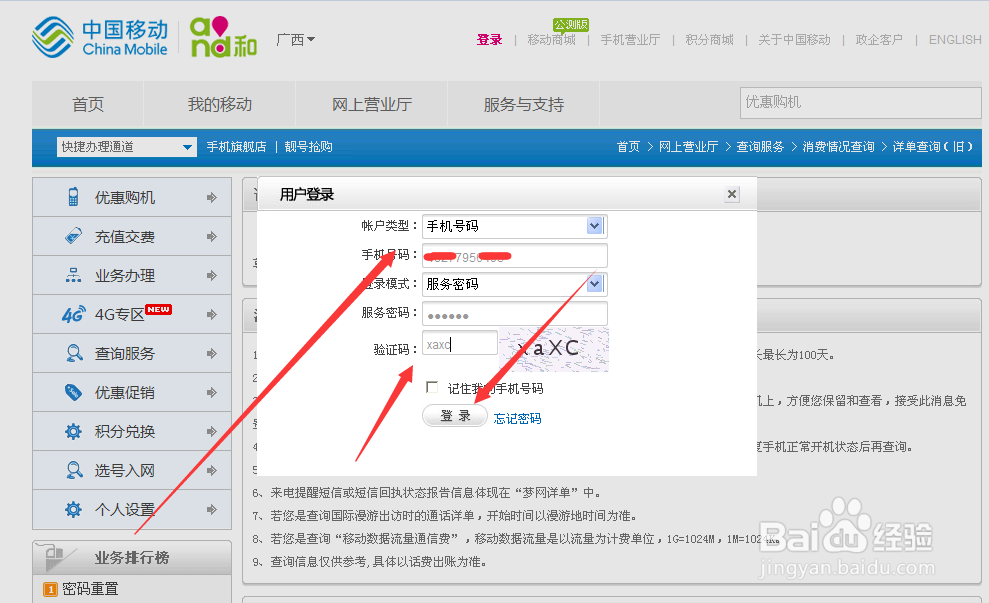Click the 忘记密码 link
This screenshot has width=989, height=603.
517,418
